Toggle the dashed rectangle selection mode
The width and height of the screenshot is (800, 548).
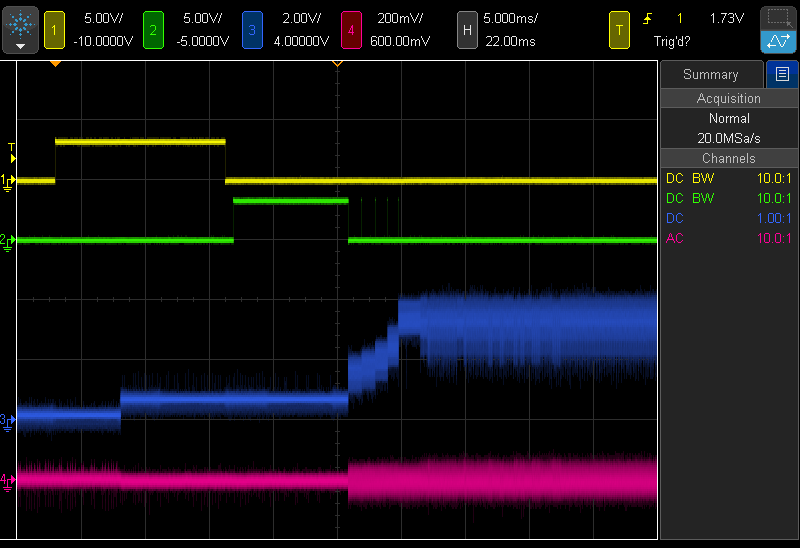point(778,17)
